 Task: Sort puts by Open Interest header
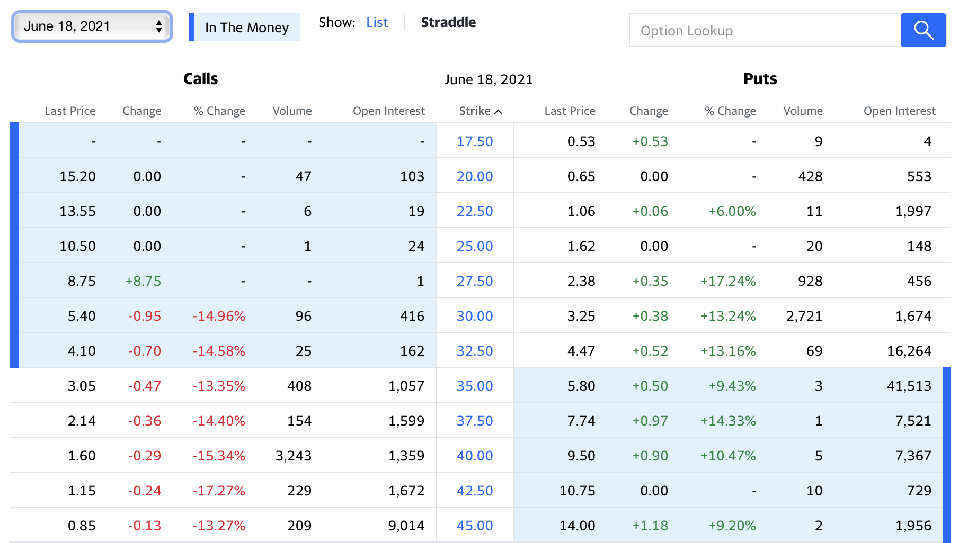(x=900, y=111)
